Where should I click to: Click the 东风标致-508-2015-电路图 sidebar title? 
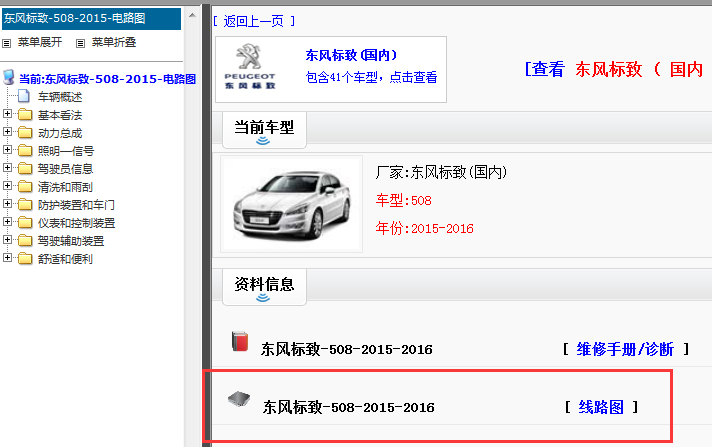coord(91,19)
